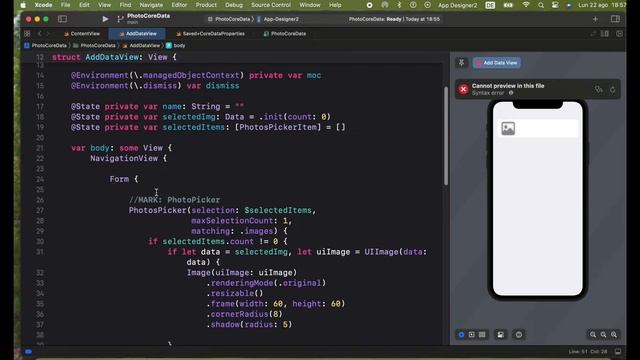
Task: Pin the canvas preview
Action: (x=461, y=62)
